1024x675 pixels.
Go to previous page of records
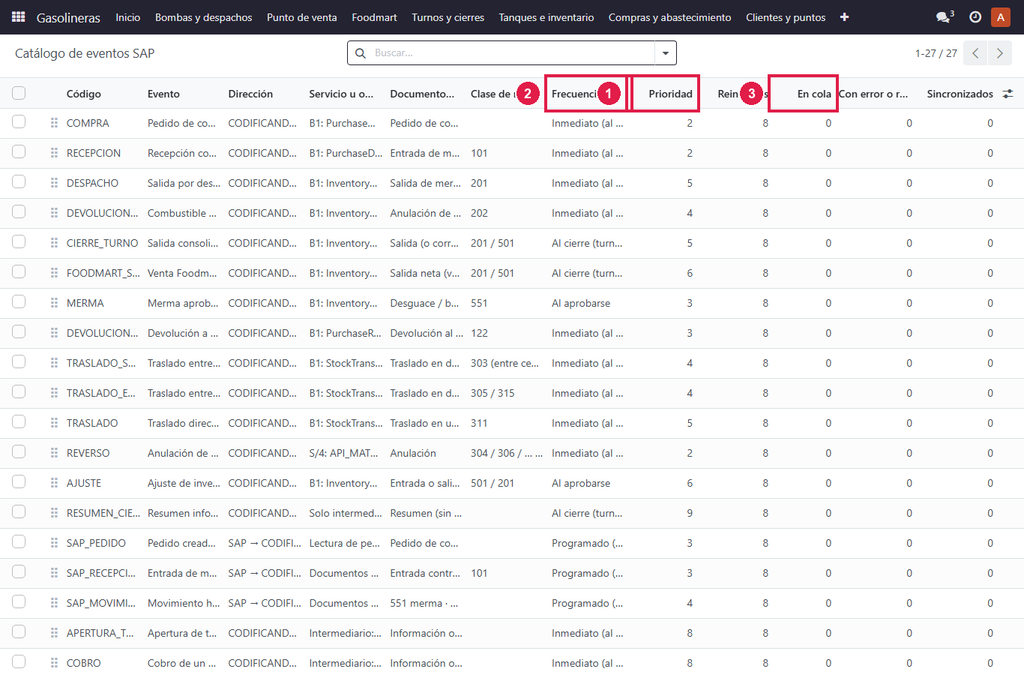(975, 53)
